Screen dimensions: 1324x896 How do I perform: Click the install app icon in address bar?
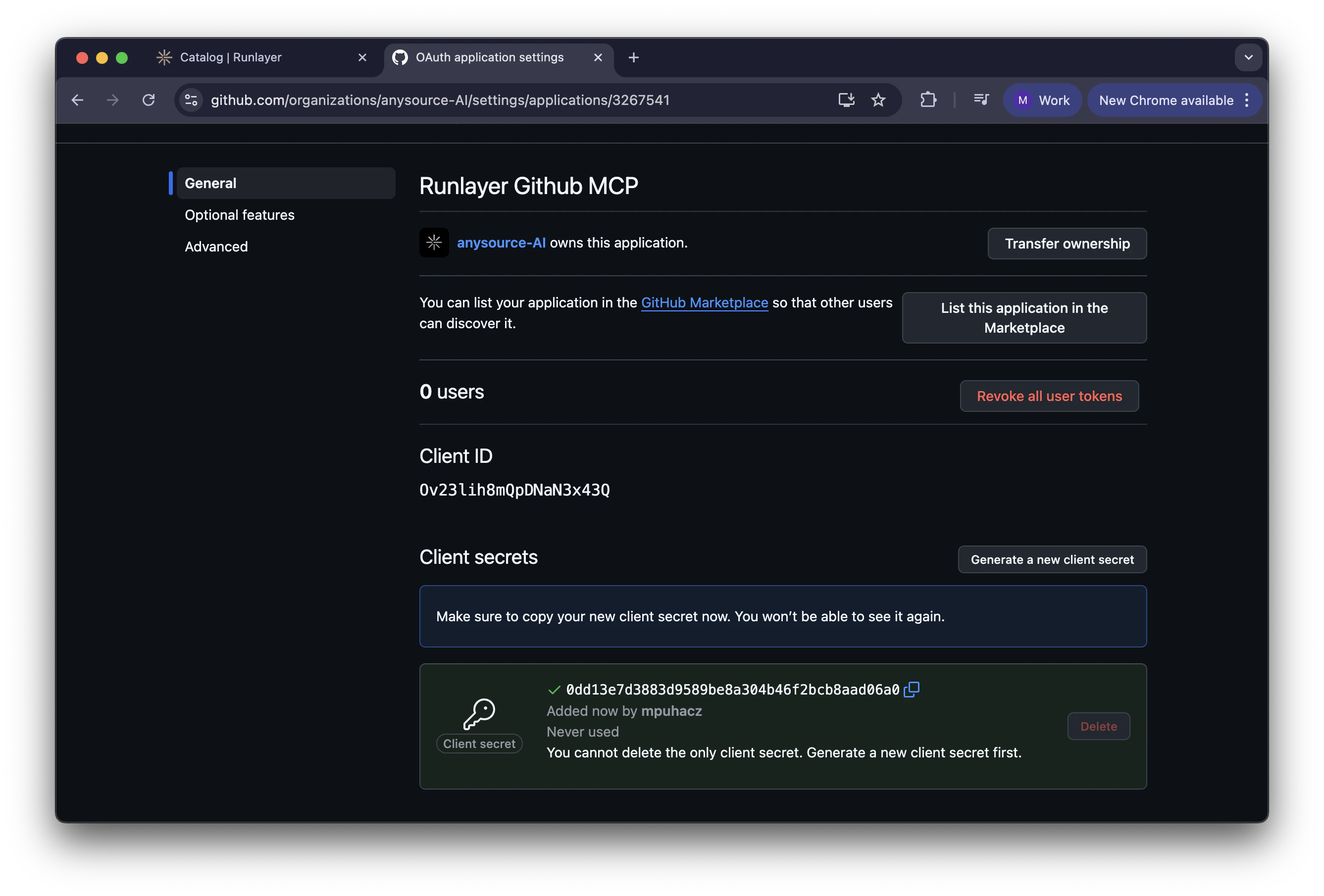pos(846,100)
